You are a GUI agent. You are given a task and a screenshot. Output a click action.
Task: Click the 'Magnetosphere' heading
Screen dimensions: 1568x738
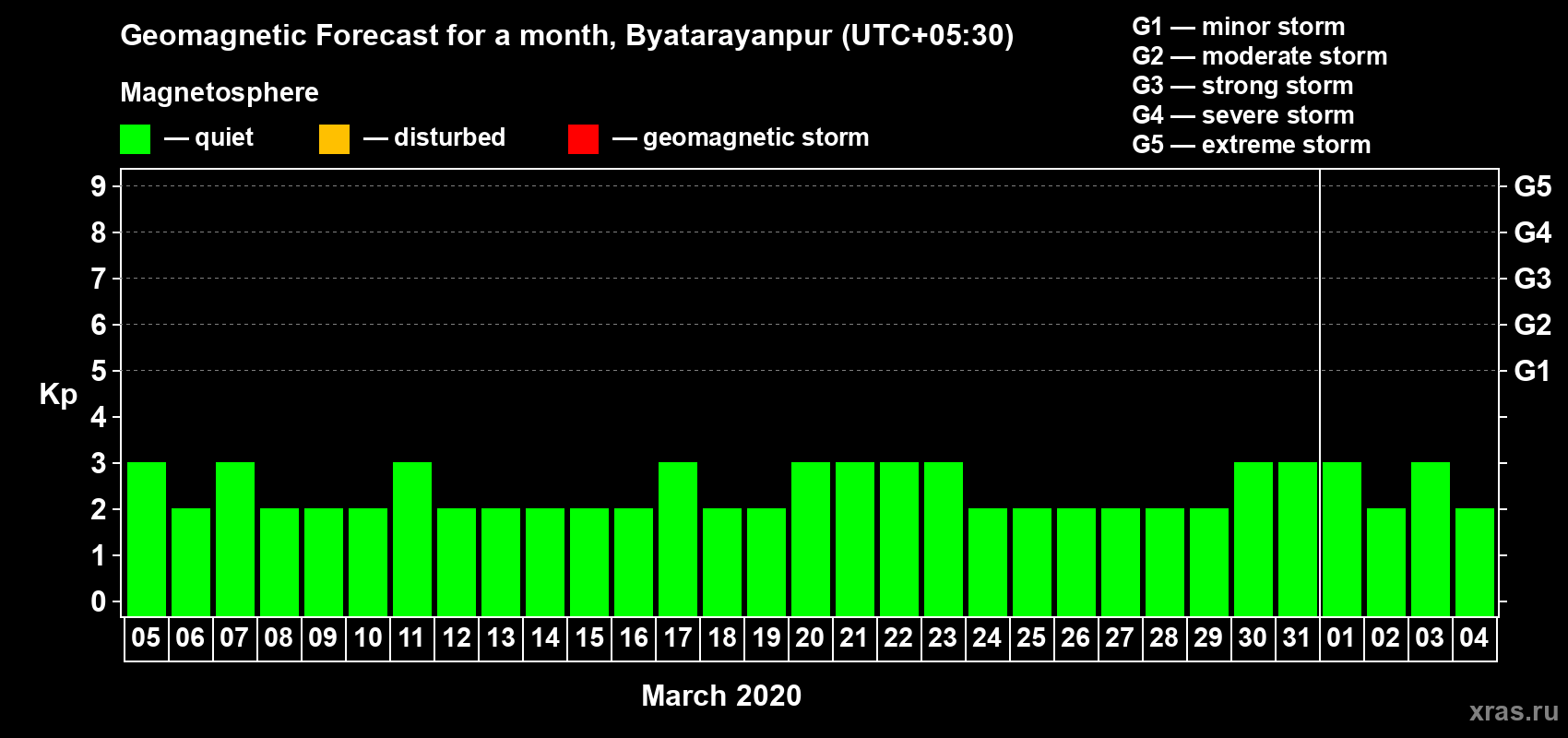(x=220, y=92)
